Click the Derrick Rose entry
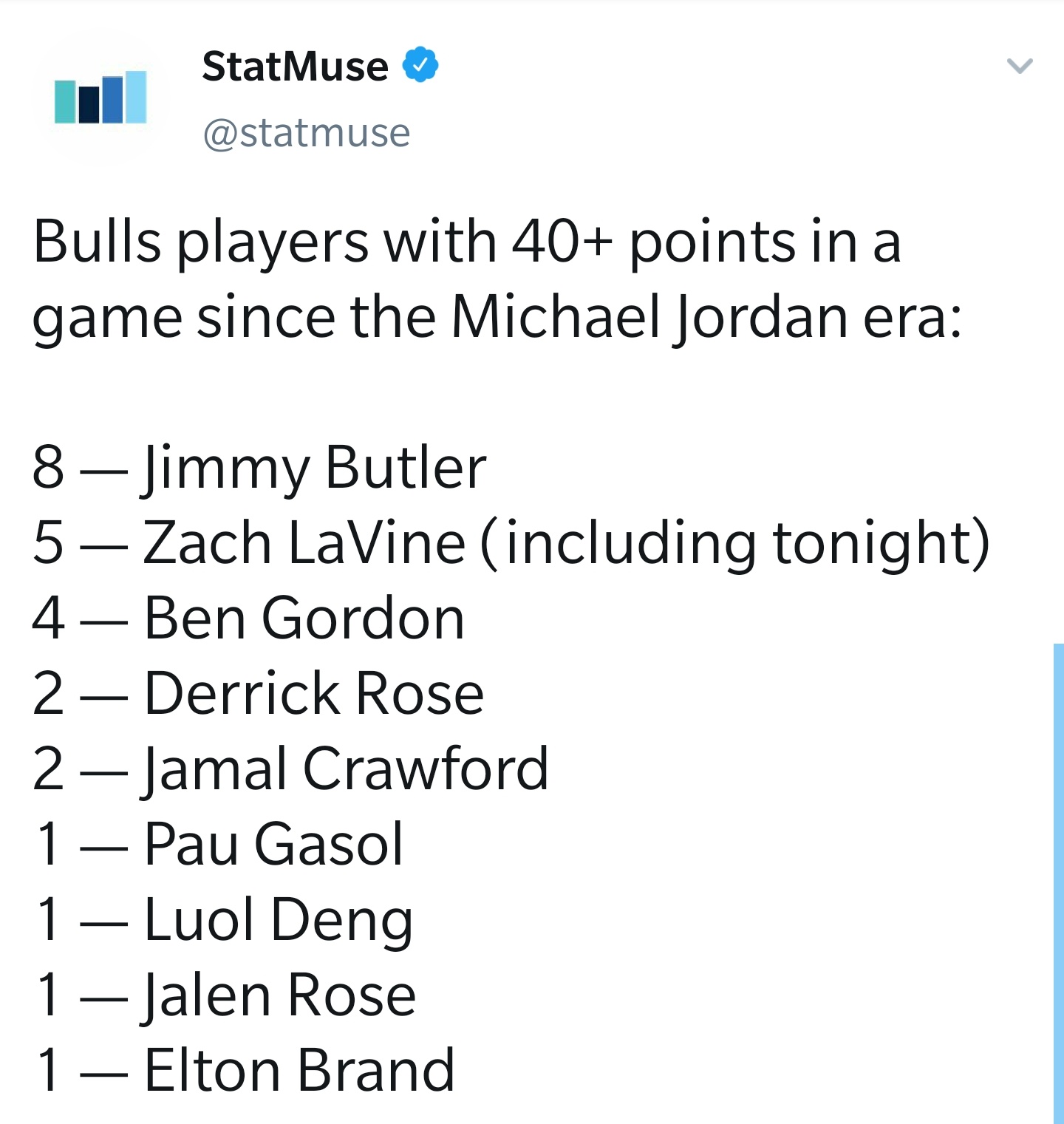The height and width of the screenshot is (1124, 1064). [258, 694]
